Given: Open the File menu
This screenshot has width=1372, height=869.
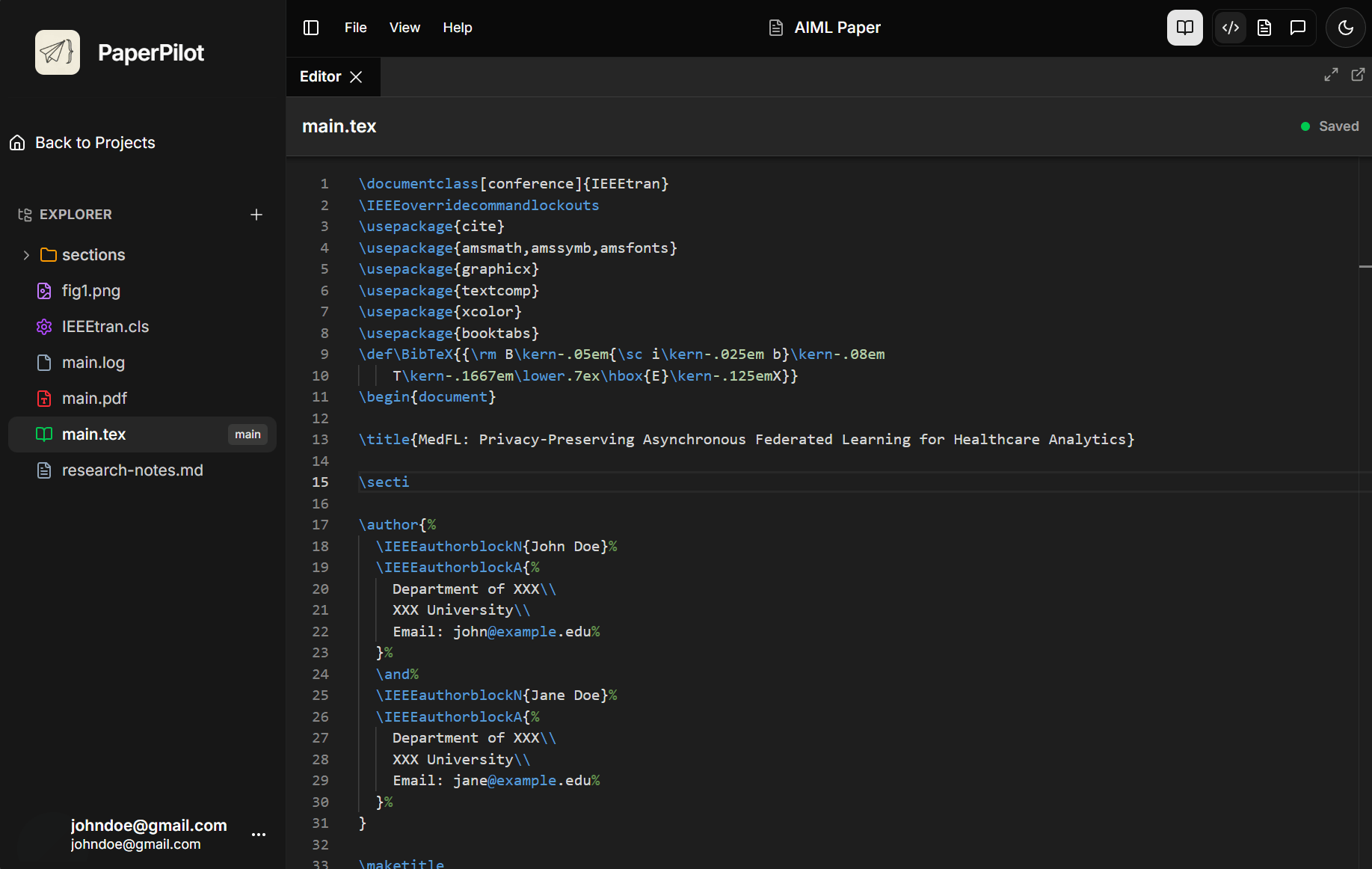Looking at the screenshot, I should tap(355, 27).
